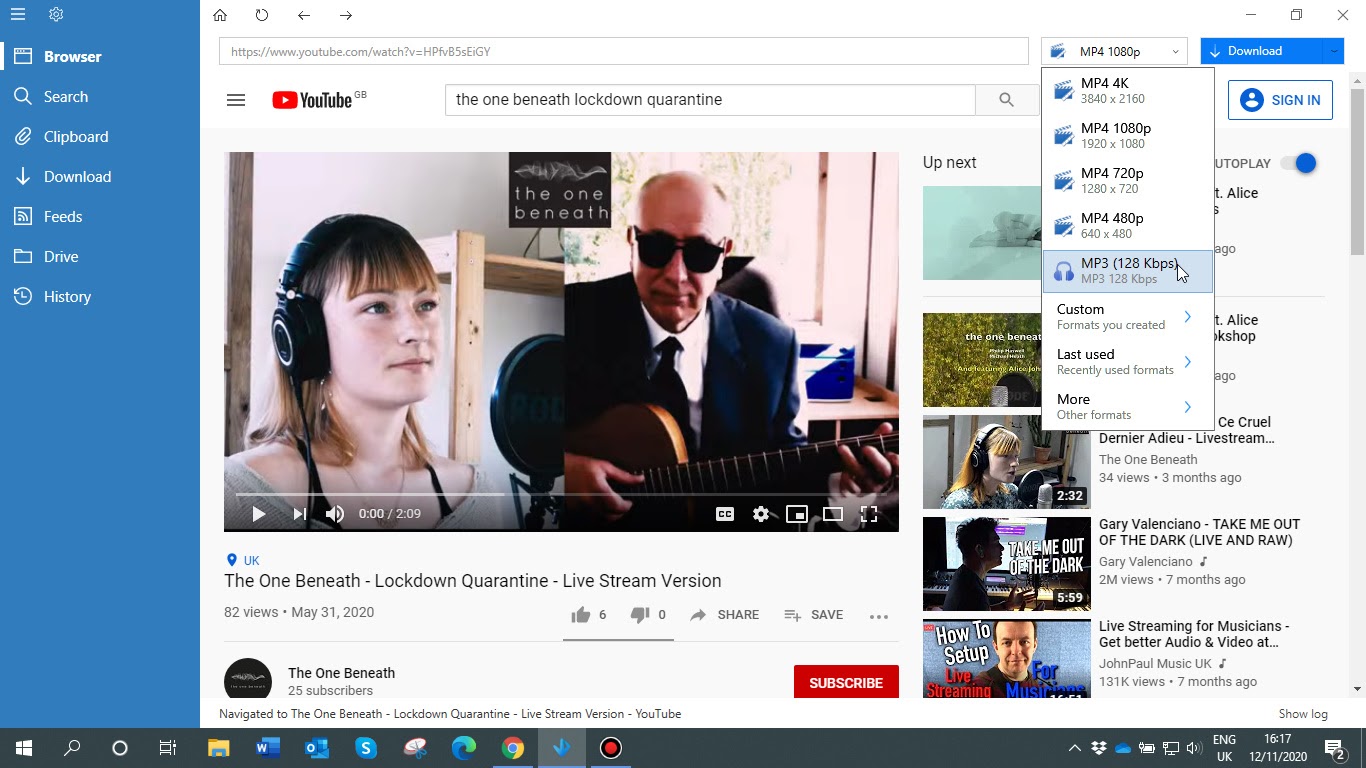Open Gary Valenciano video thumbnail

click(1006, 563)
